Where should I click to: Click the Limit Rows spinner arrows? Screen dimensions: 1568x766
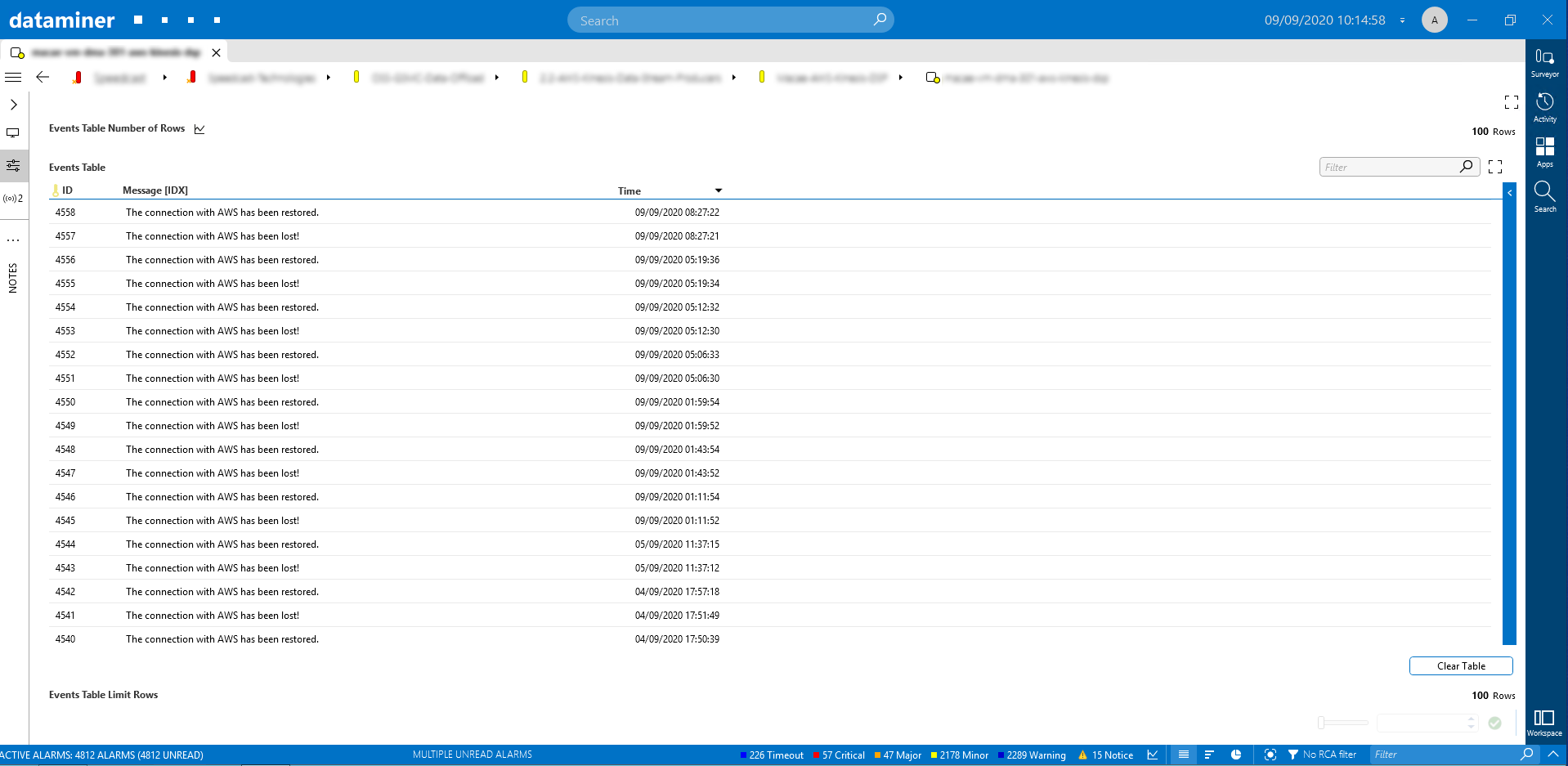coord(1472,723)
